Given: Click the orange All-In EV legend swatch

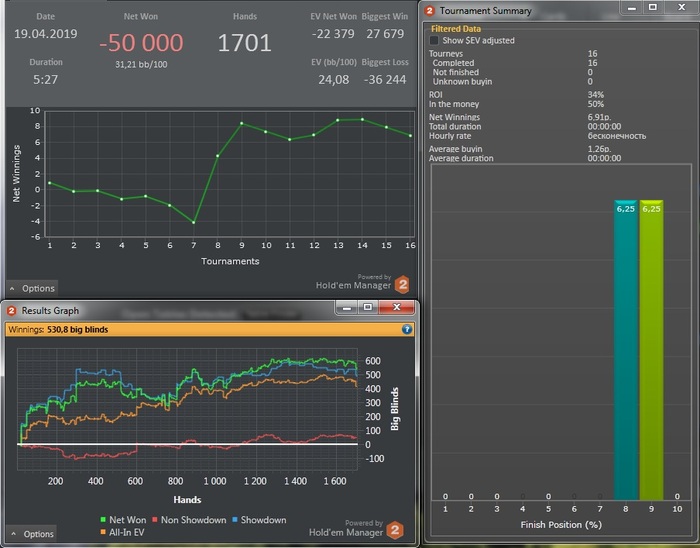Looking at the screenshot, I should tap(103, 532).
